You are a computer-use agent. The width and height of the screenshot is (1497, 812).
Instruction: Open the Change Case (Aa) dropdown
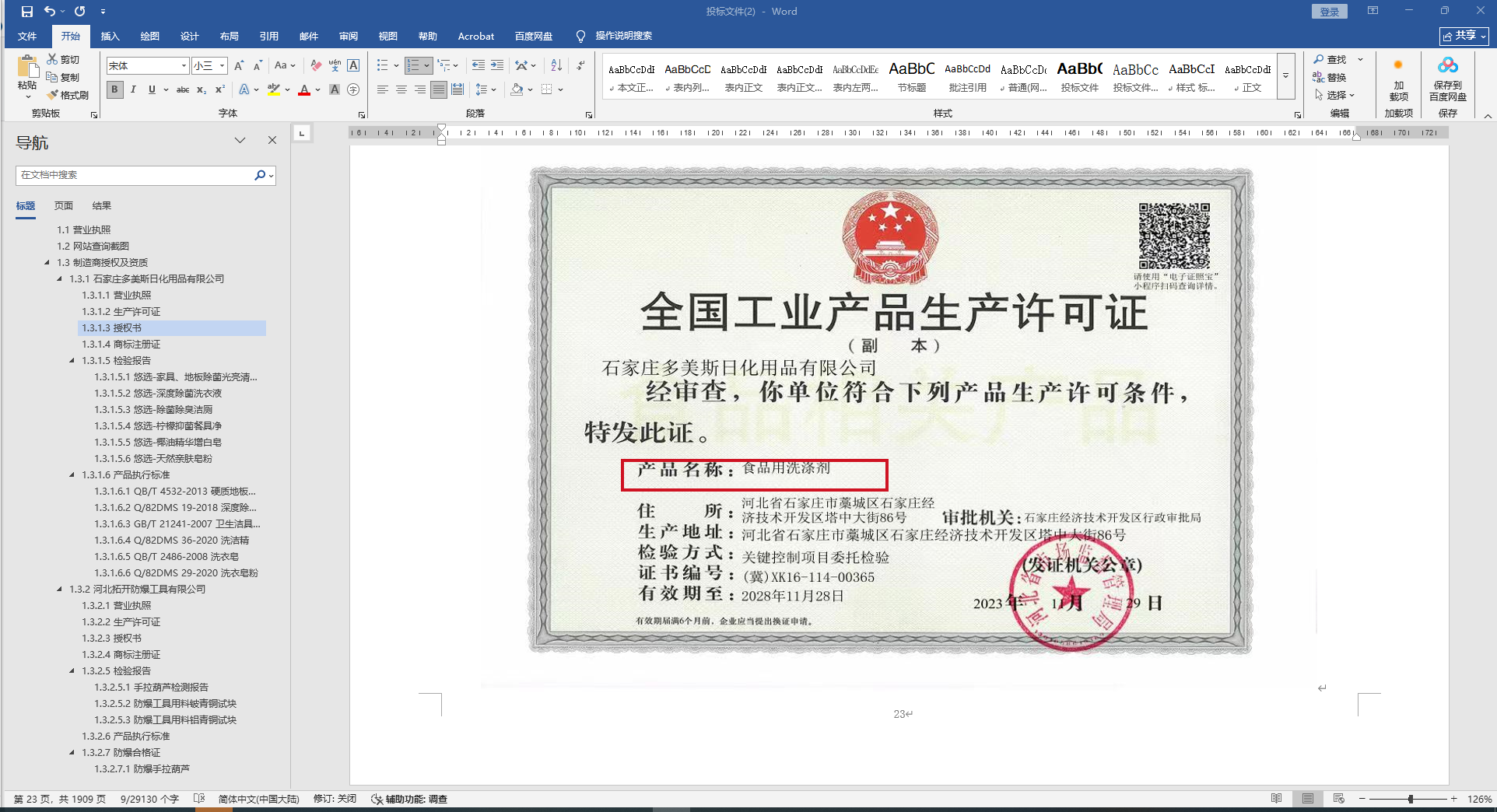(285, 66)
